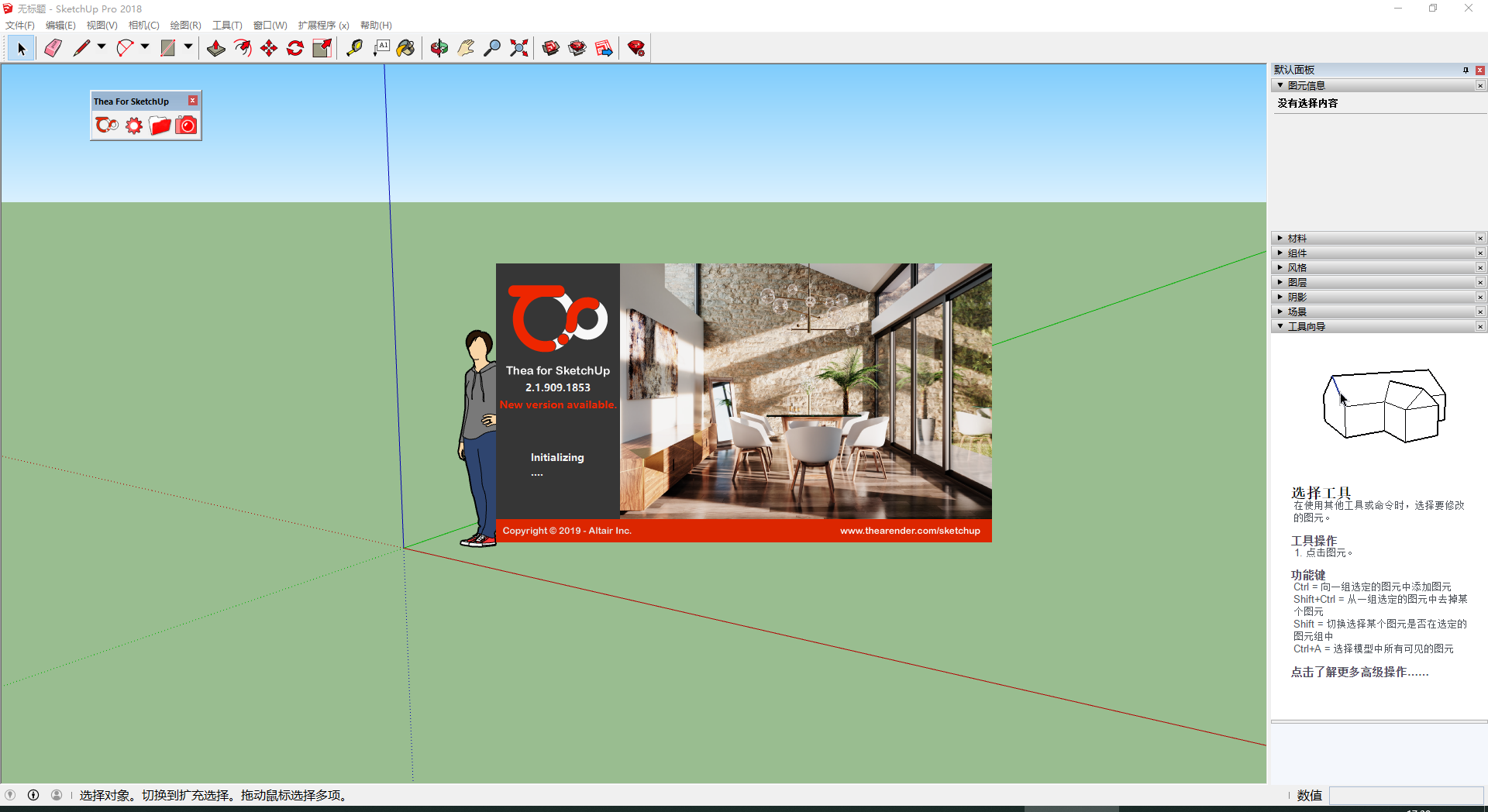
Task: Click the credits info status icon
Action: [x=33, y=795]
